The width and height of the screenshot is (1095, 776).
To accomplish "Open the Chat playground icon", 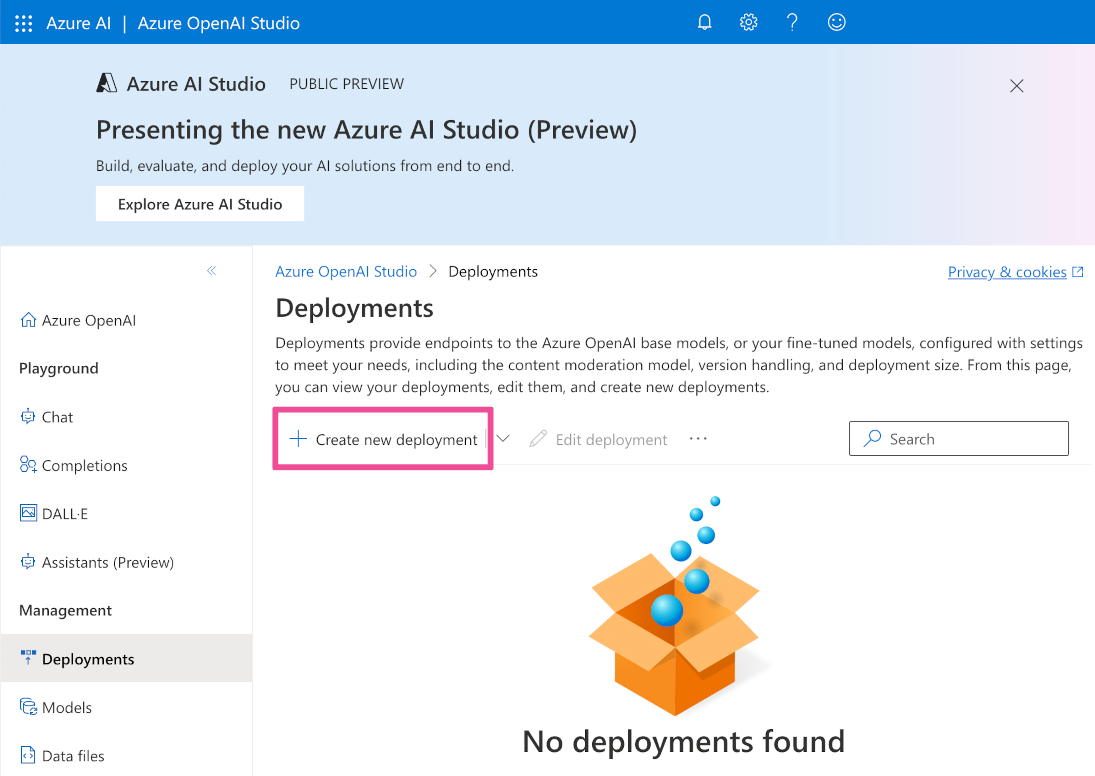I will (x=29, y=417).
